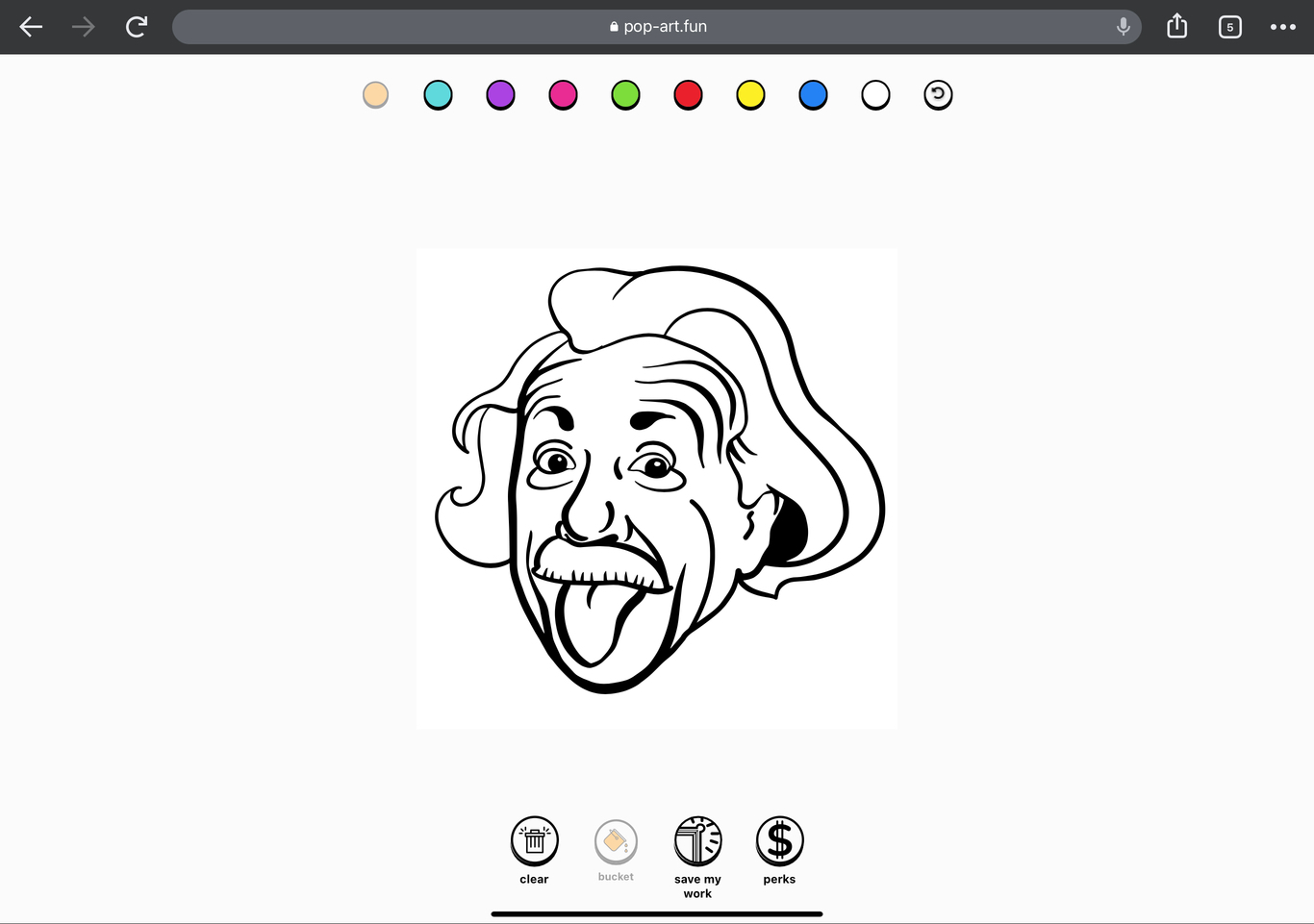Click the save my work icon
This screenshot has width=1314, height=924.
pyautogui.click(x=697, y=841)
